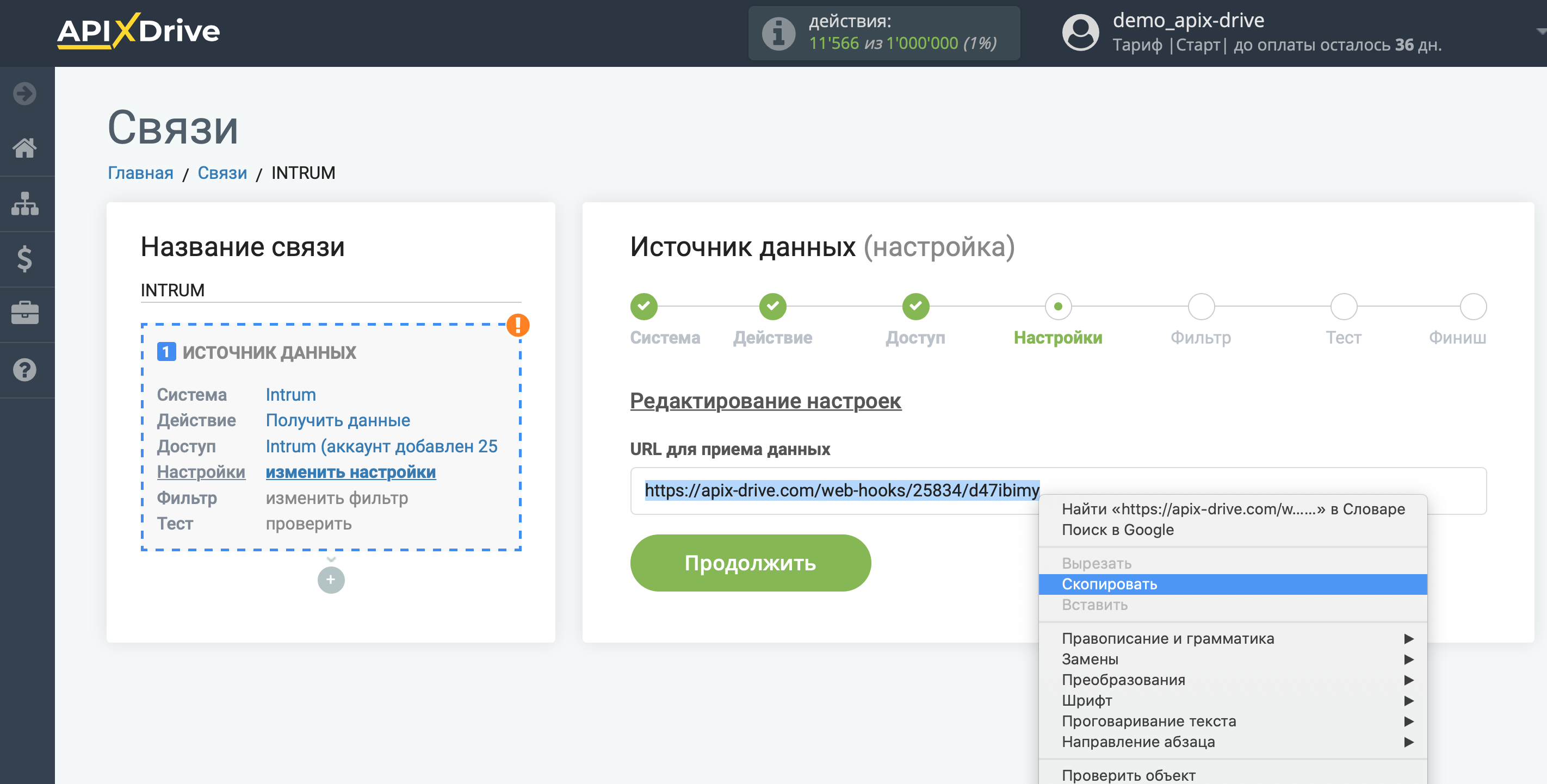The image size is (1547, 784).
Task: Choose Вырезать in context menu
Action: click(x=1232, y=563)
